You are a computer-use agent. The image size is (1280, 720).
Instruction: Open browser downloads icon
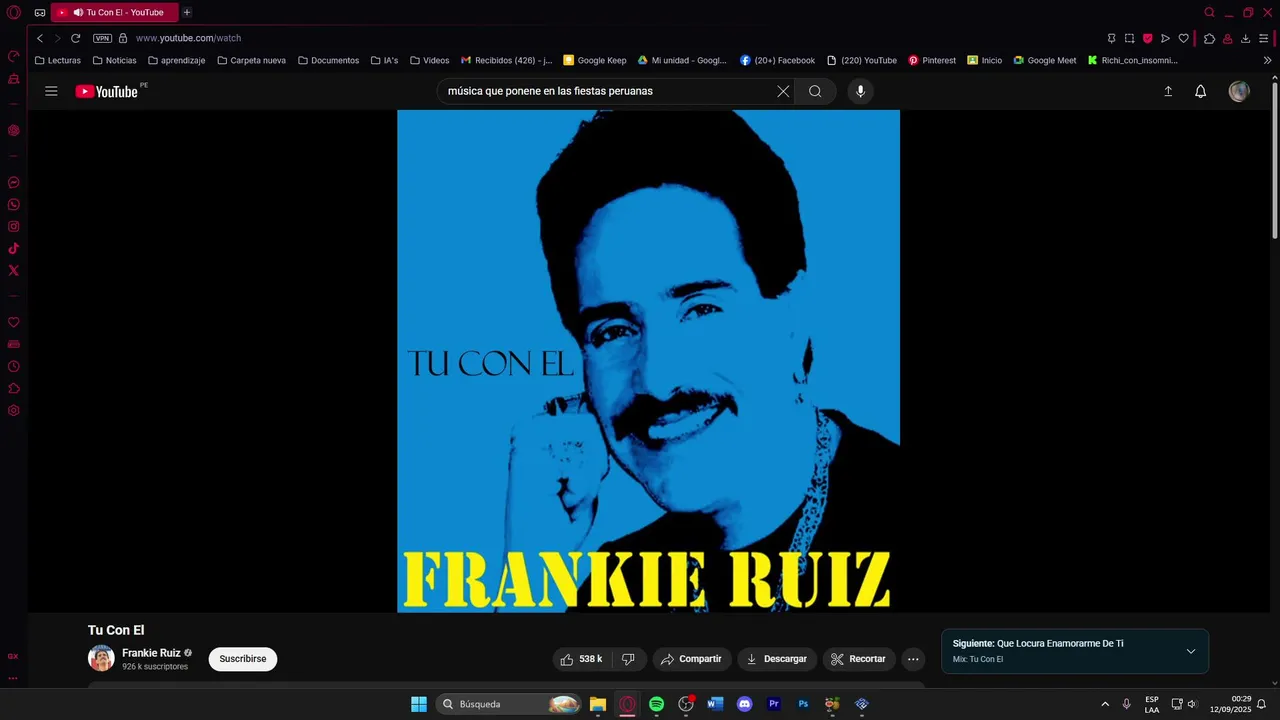coord(1245,38)
